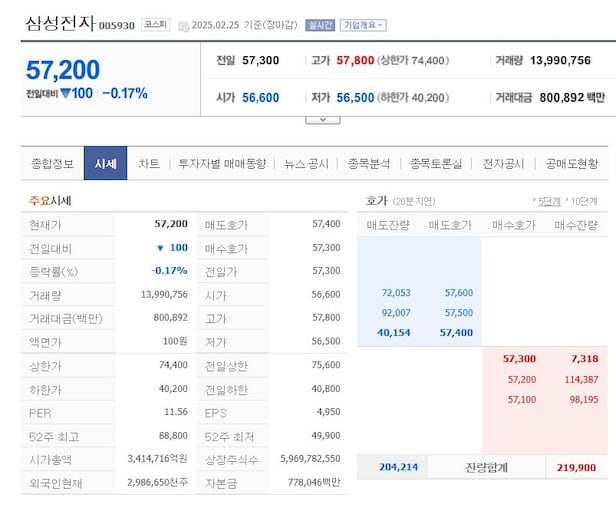Switch to the 전자공시 tab
616x511 pixels.
pos(504,164)
